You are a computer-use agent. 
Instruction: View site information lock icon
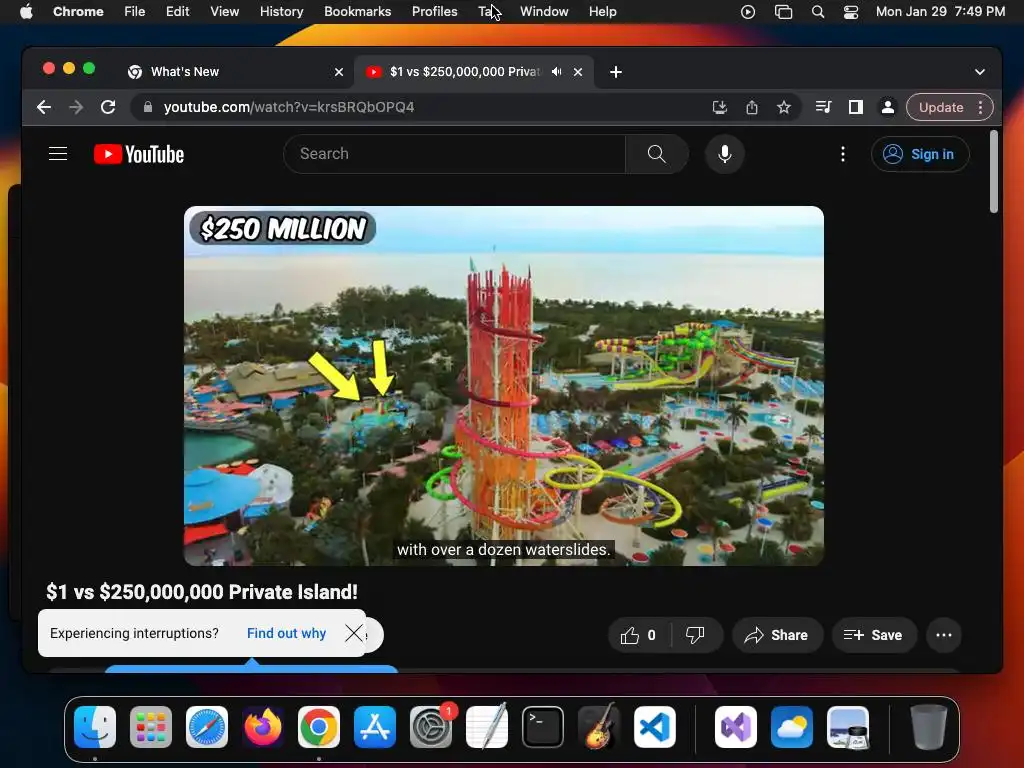tap(148, 107)
